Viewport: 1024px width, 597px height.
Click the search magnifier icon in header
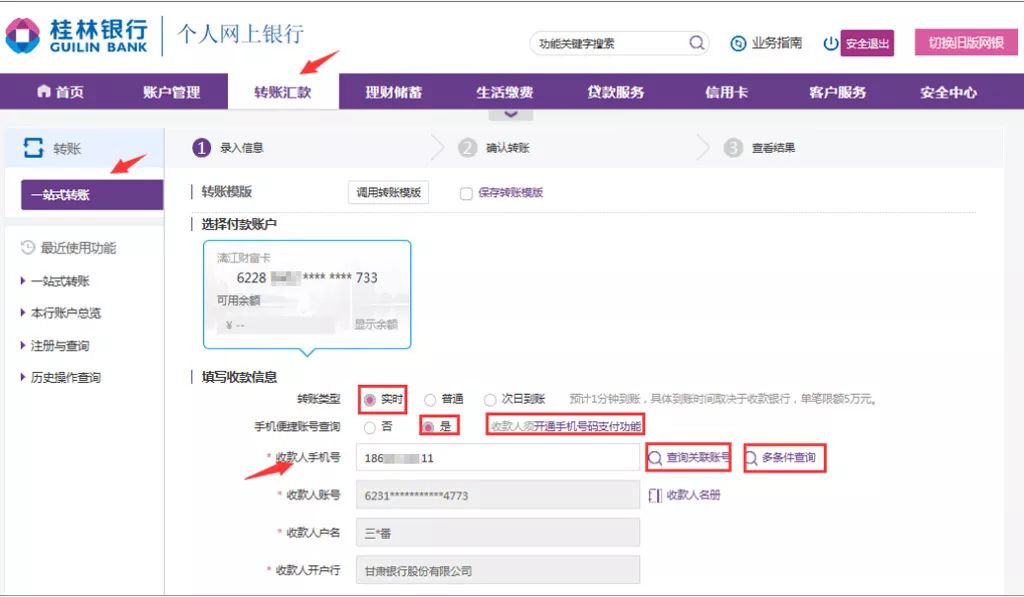tap(697, 43)
